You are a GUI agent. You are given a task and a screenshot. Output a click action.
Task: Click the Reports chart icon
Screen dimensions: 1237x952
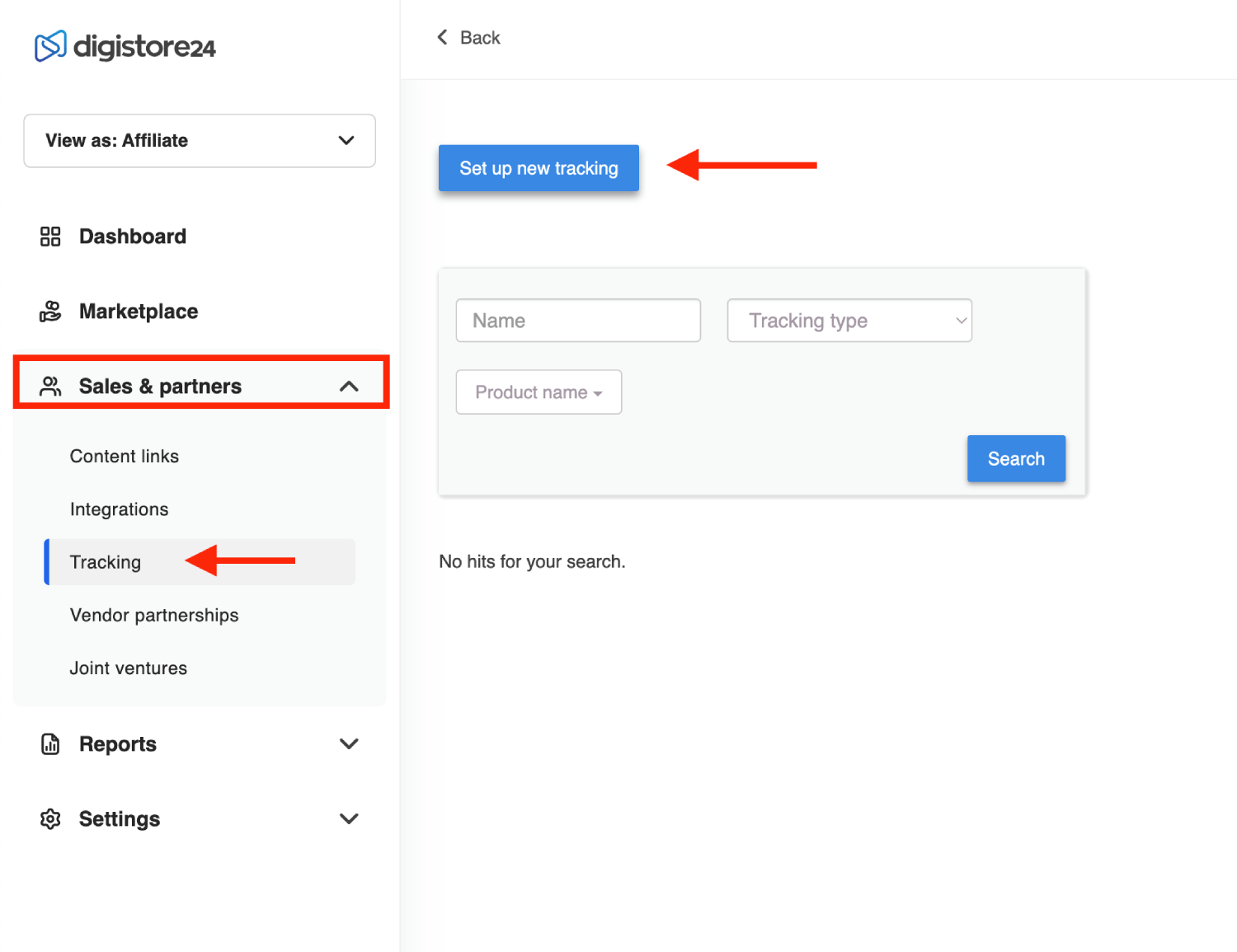pyautogui.click(x=50, y=744)
